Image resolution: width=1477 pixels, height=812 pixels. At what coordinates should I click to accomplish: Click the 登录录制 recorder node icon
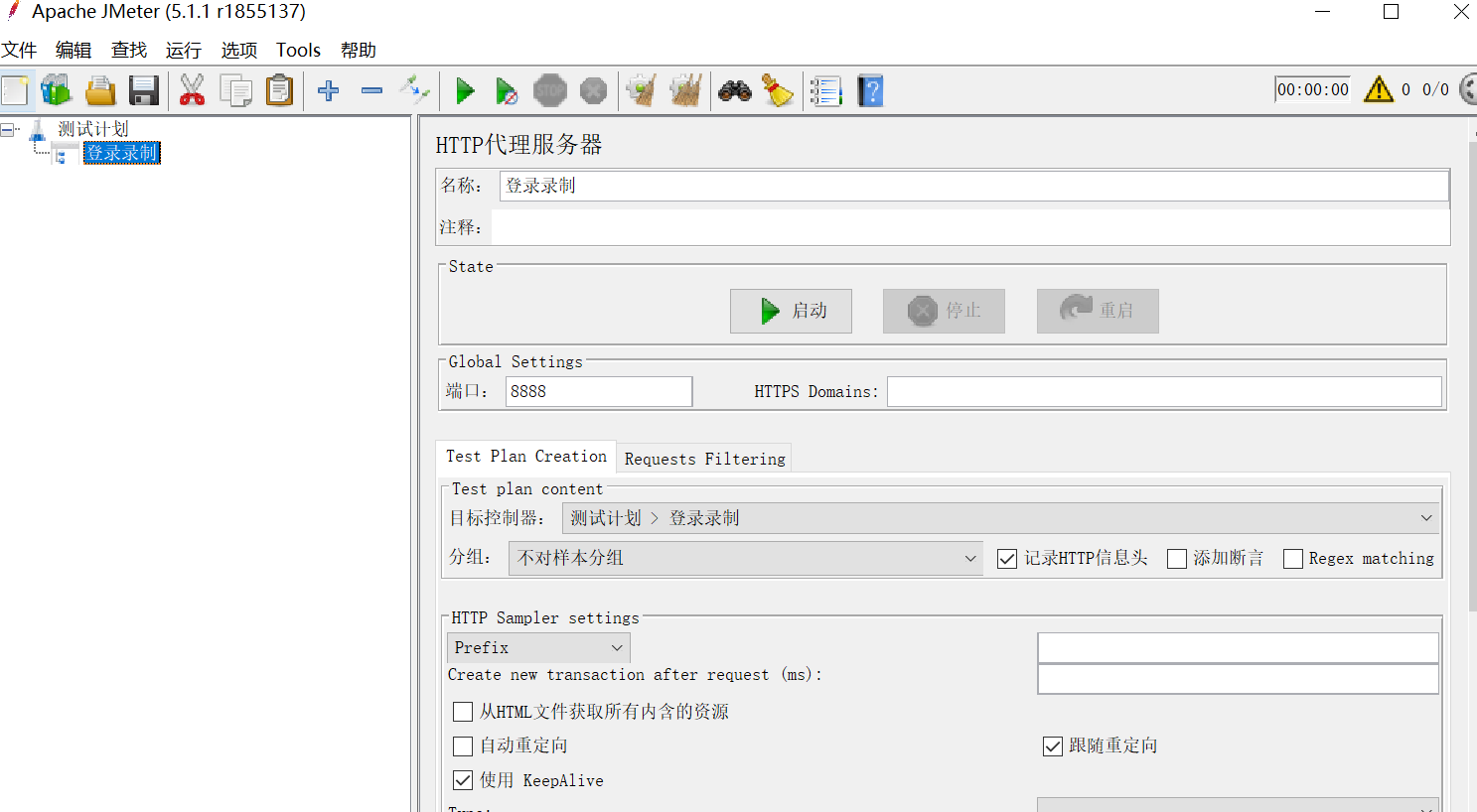point(66,153)
